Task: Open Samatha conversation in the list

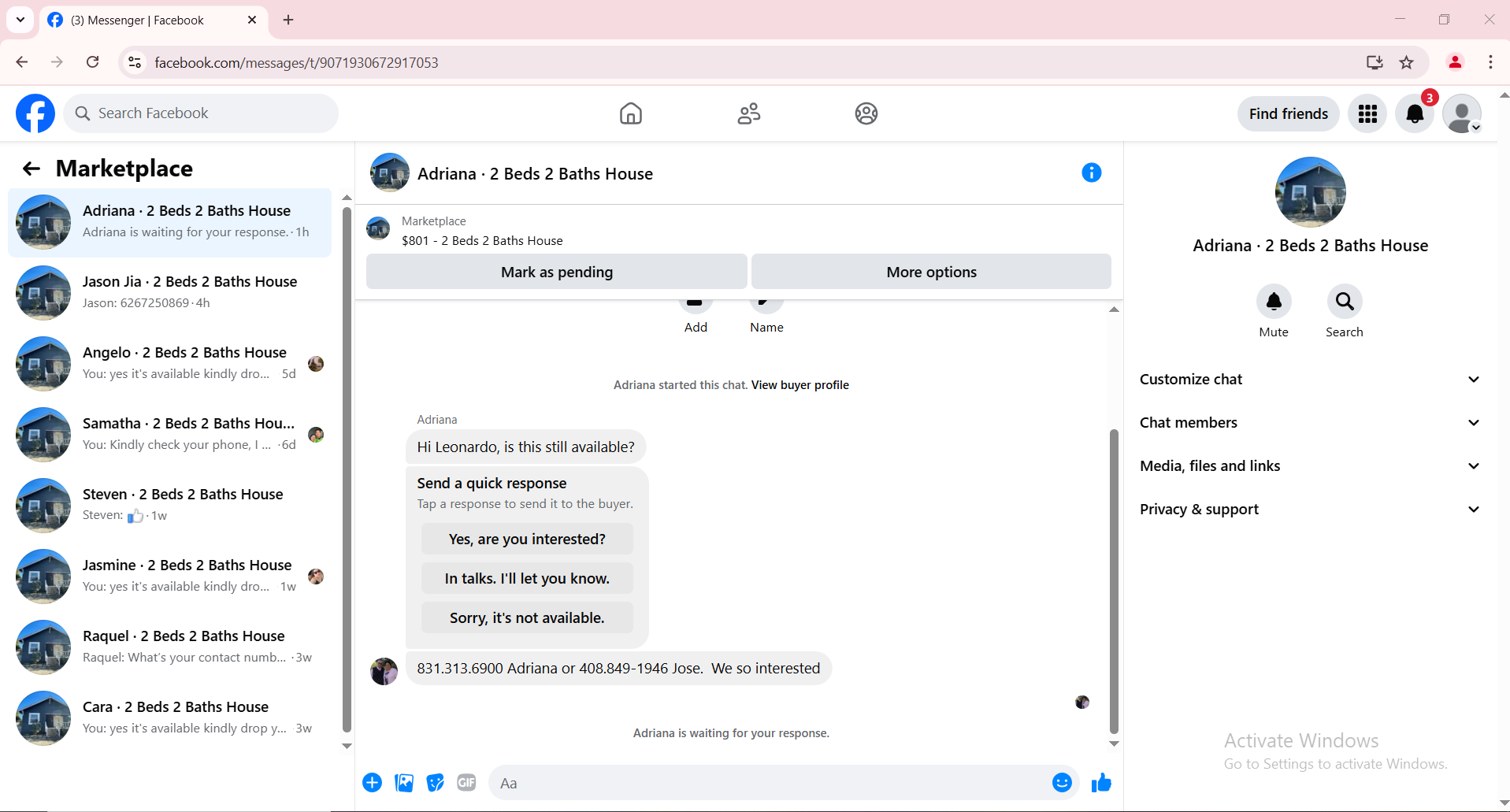Action: (169, 435)
